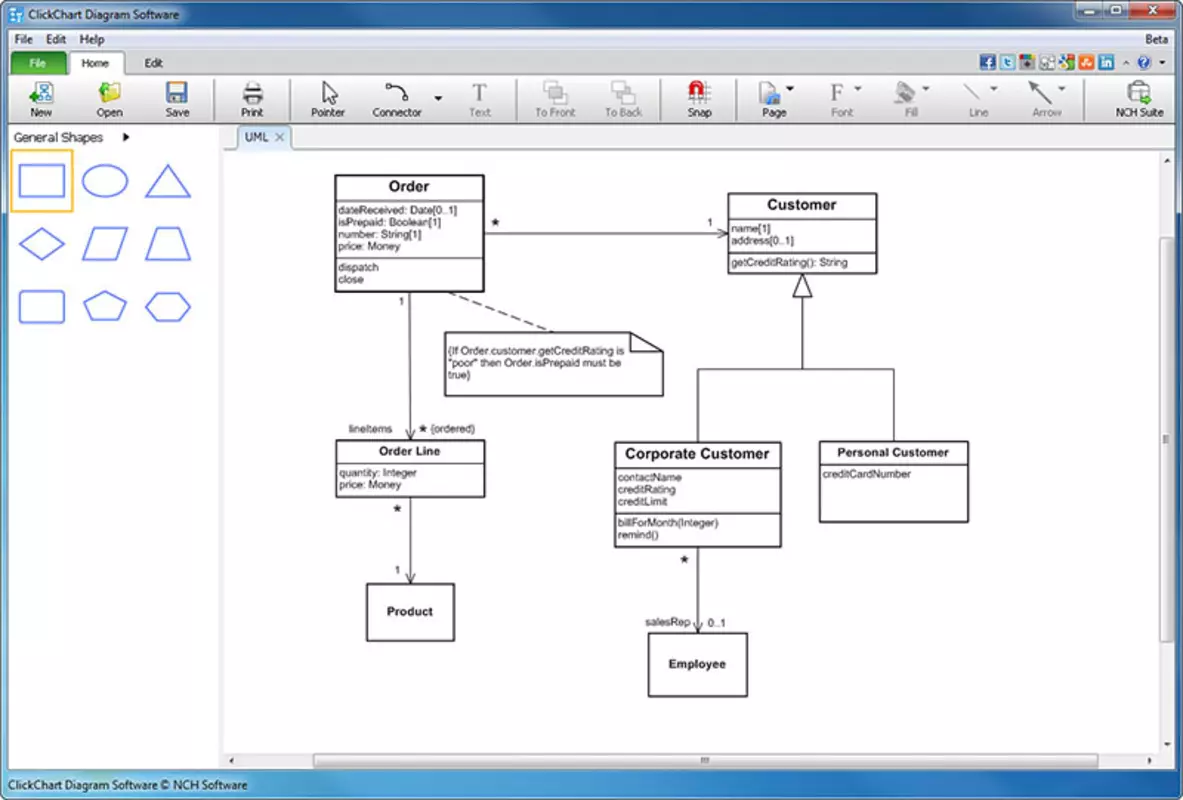
Task: Click the Fill bucket icon
Action: [908, 100]
